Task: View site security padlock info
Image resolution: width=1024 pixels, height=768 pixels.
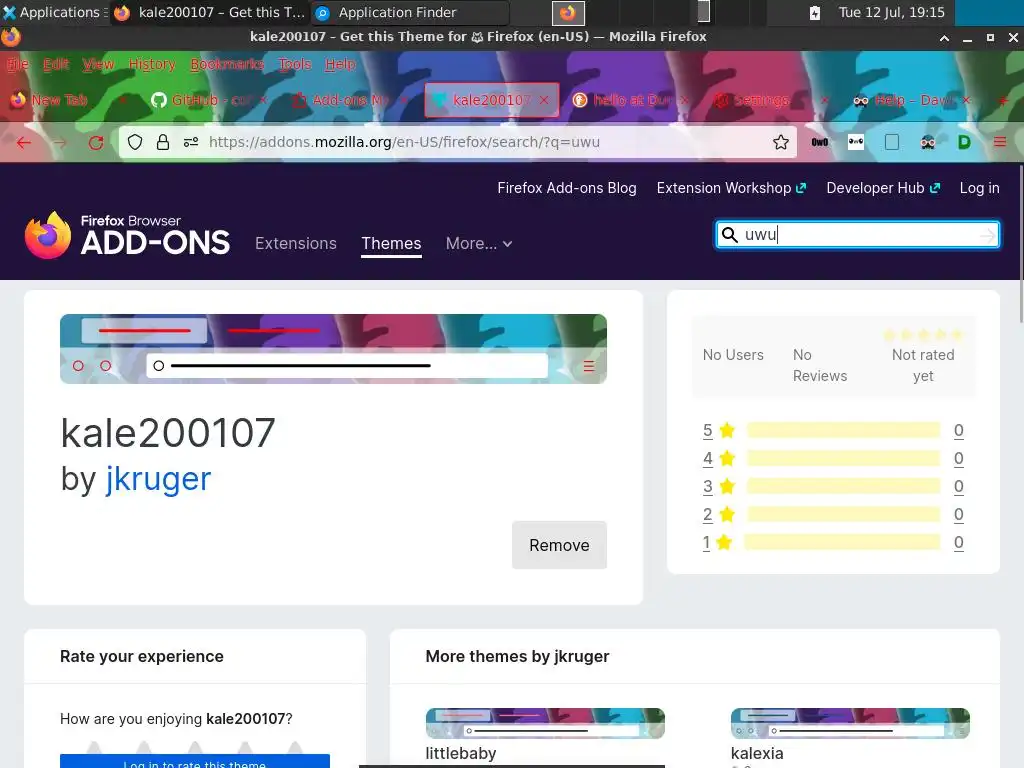Action: click(x=163, y=142)
